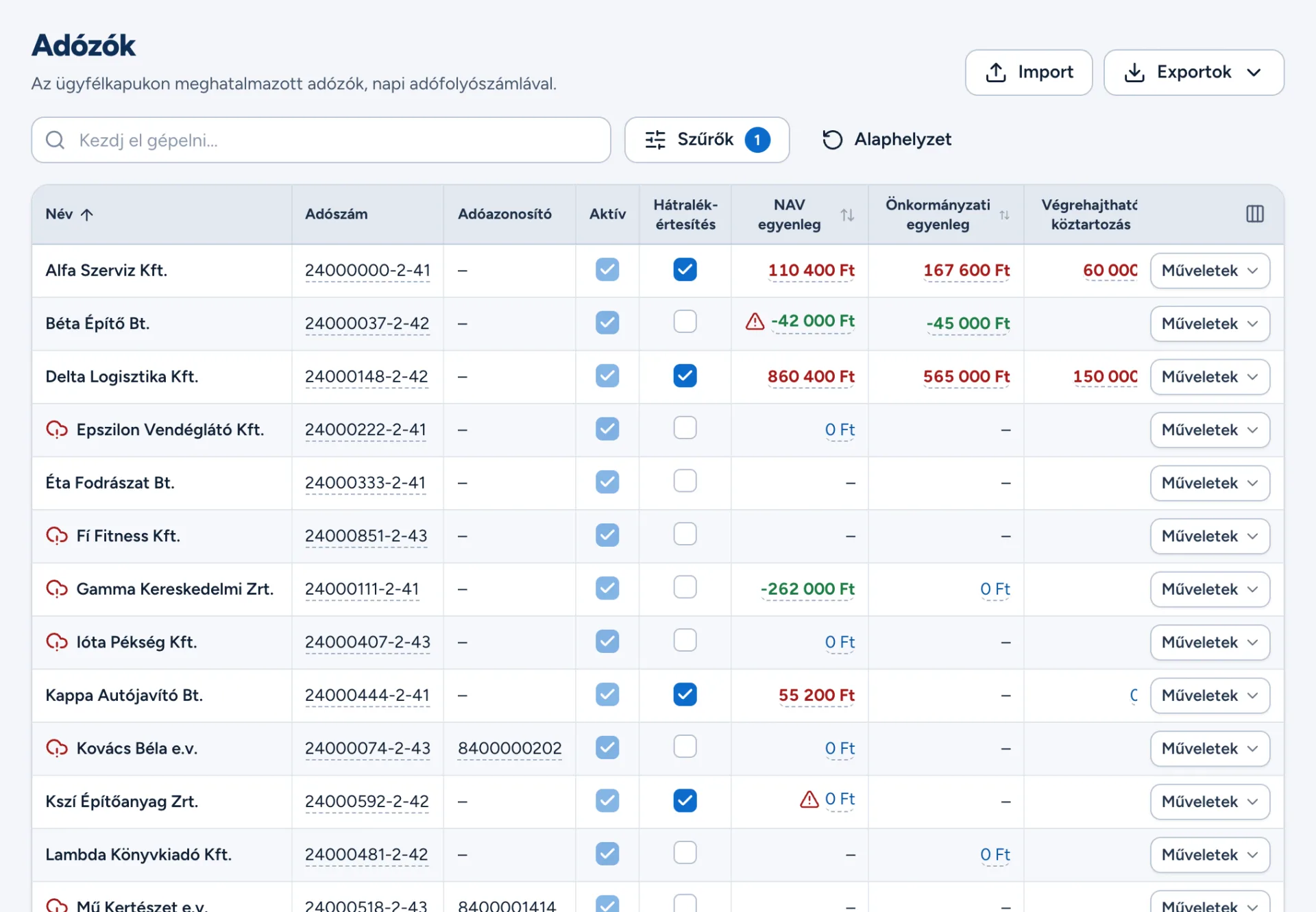Click the cloud icon next to Fí Fitness Kft.
Image resolution: width=1316 pixels, height=912 pixels.
[x=57, y=536]
